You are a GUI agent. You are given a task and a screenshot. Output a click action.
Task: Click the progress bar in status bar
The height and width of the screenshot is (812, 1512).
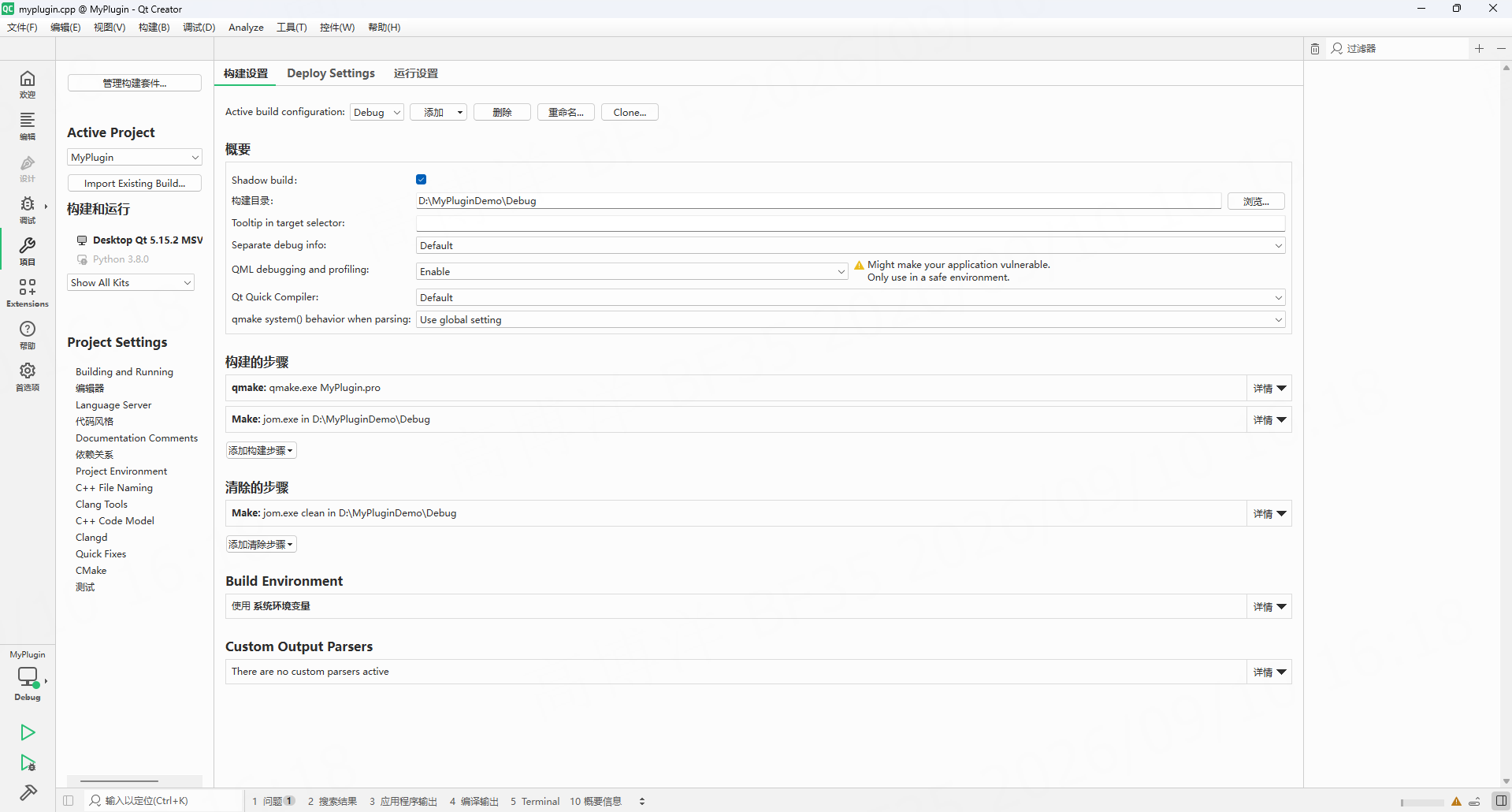click(x=1422, y=803)
